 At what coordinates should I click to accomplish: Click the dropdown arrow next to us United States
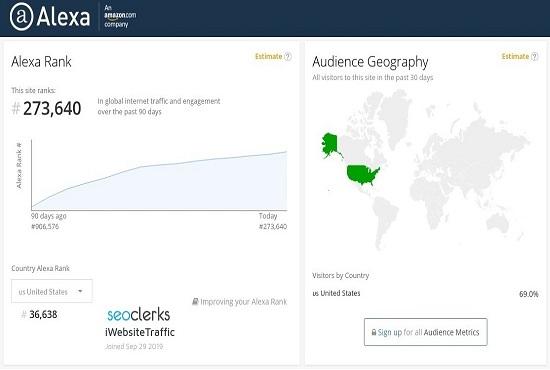(x=80, y=291)
